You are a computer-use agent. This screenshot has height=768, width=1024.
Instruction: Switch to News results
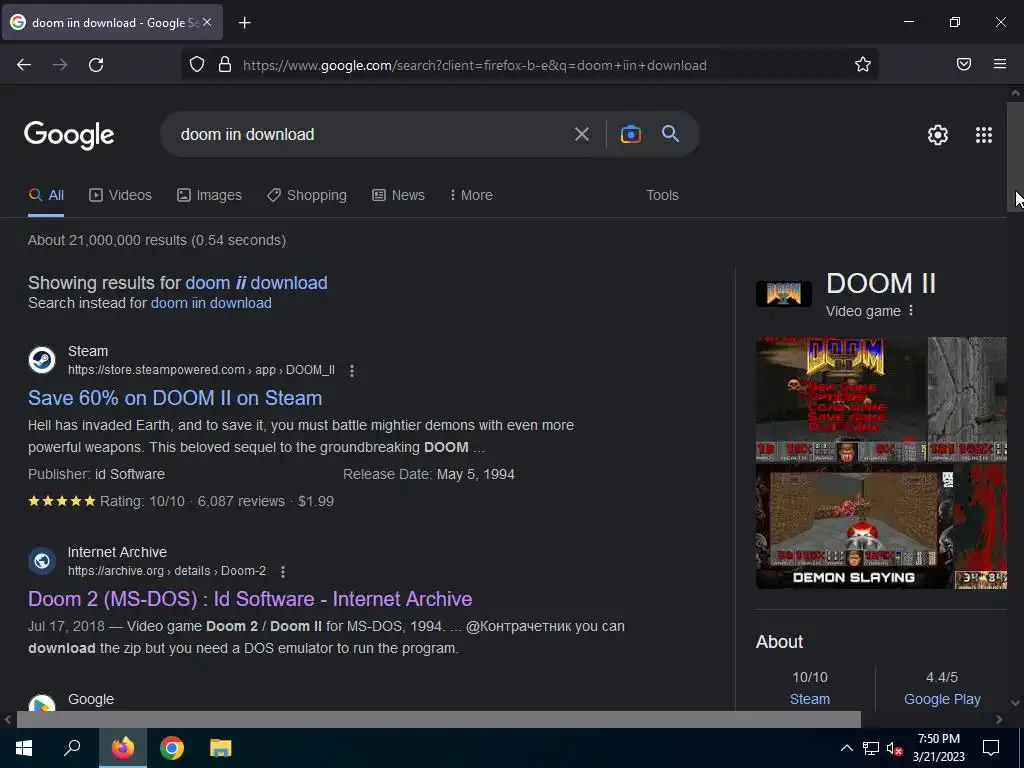(x=398, y=195)
